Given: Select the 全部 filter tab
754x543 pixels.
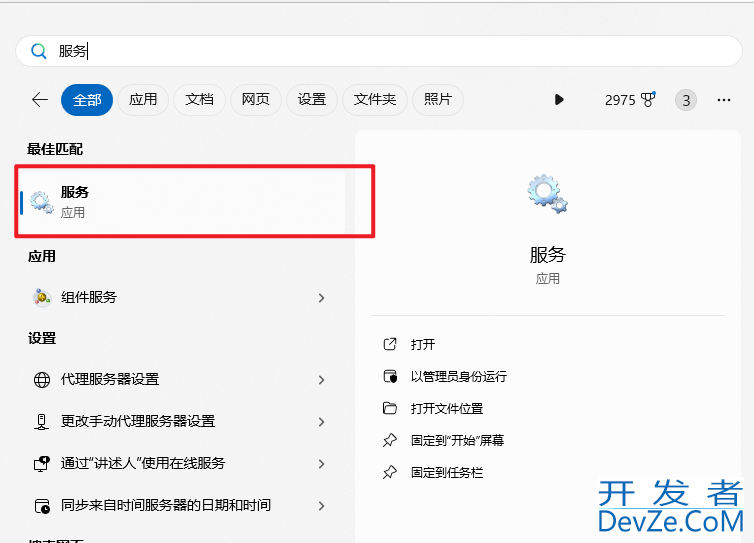Looking at the screenshot, I should (87, 99).
